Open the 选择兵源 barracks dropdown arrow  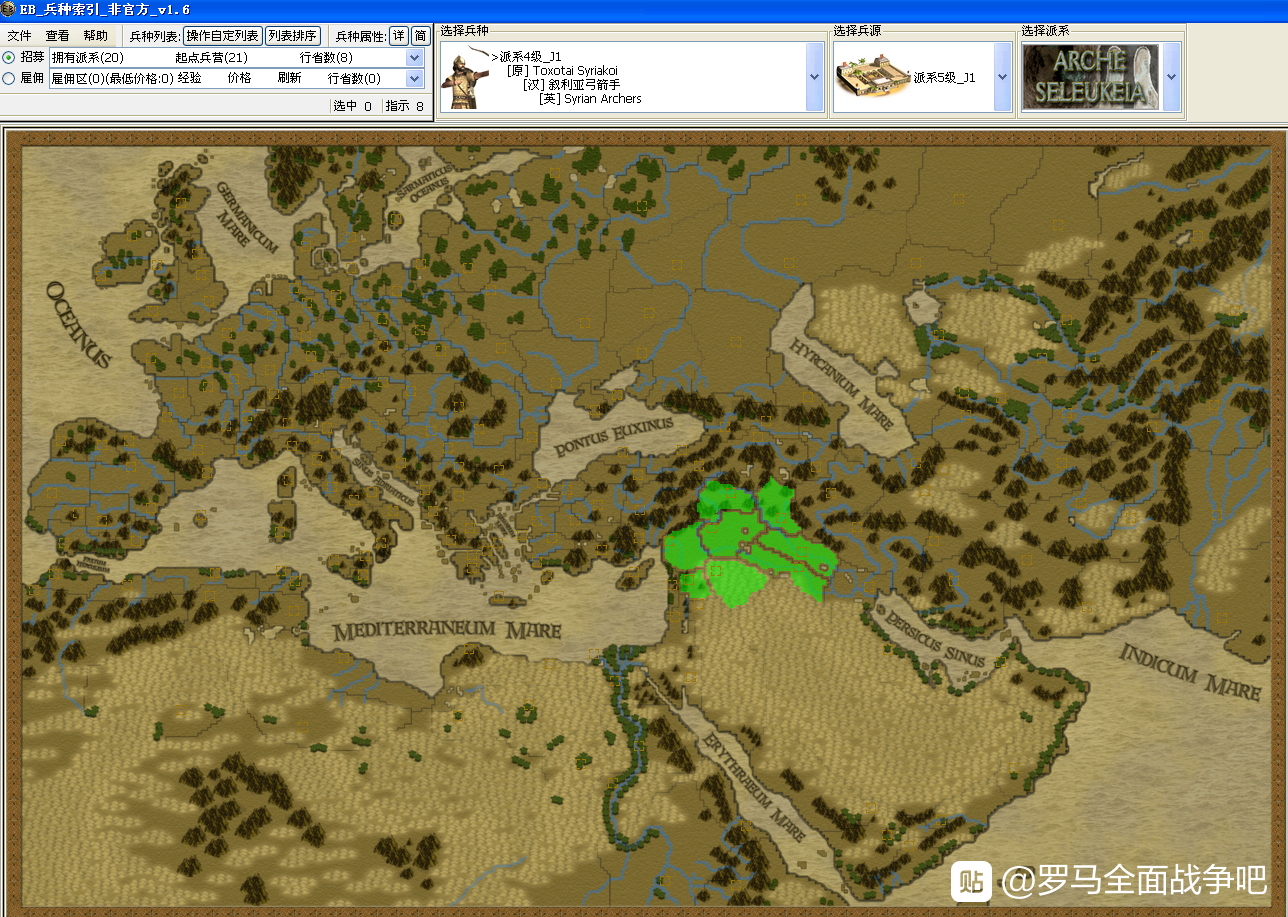[1003, 77]
